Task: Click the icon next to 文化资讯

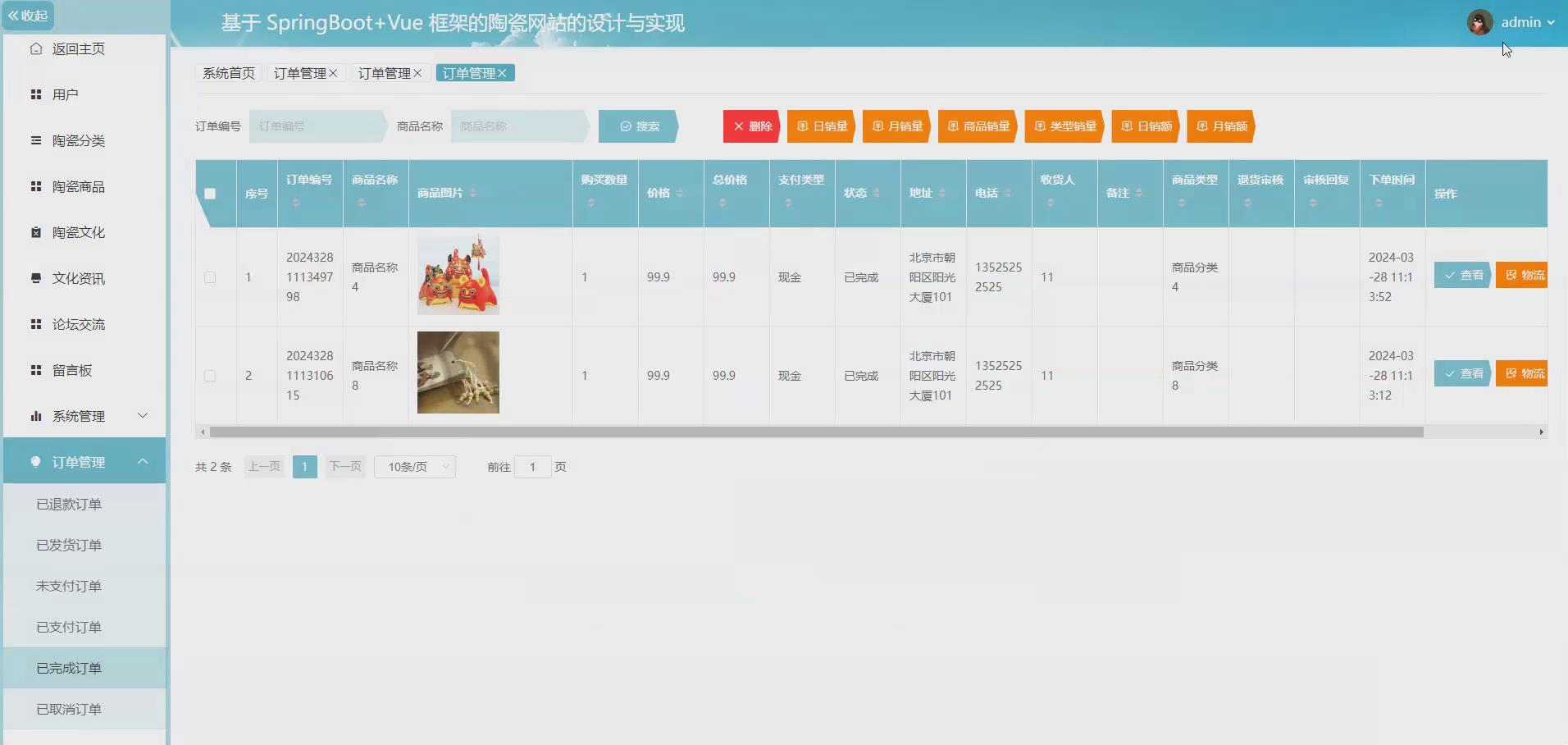Action: point(36,278)
